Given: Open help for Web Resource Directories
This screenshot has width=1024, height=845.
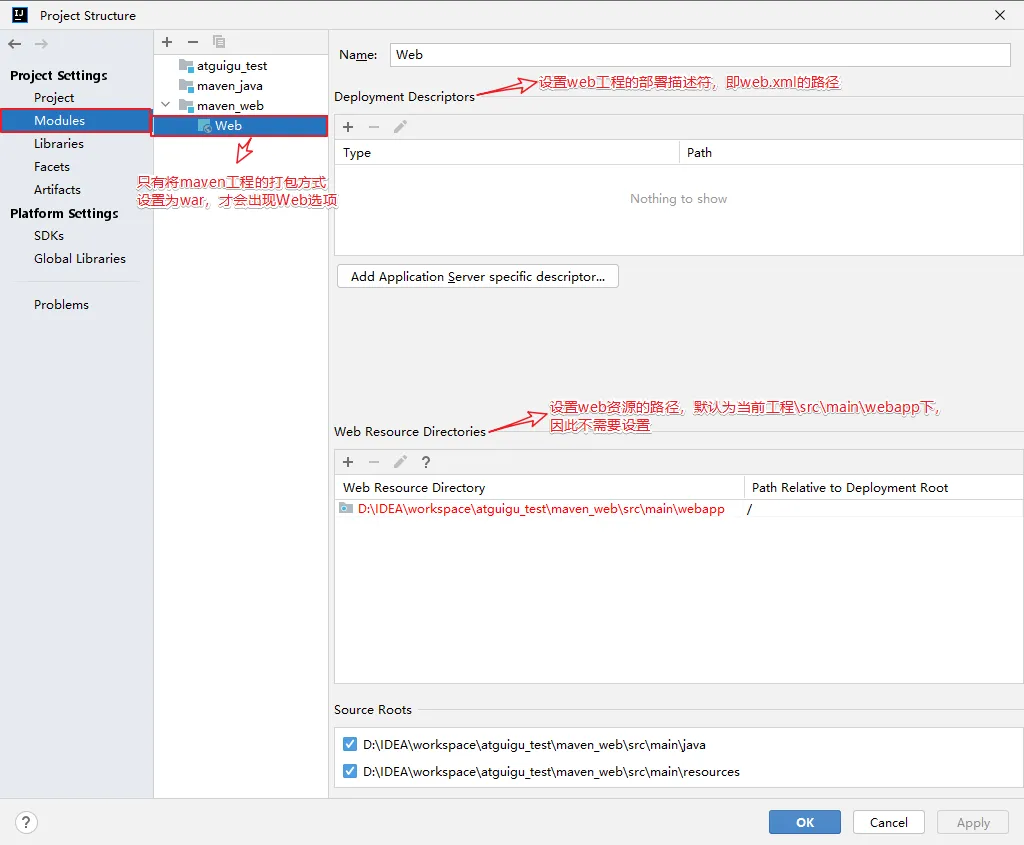Looking at the screenshot, I should point(426,462).
